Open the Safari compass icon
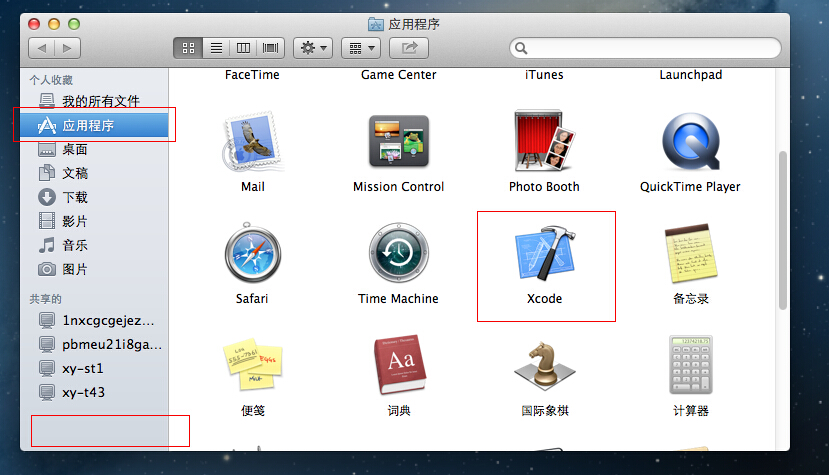 [x=252, y=253]
